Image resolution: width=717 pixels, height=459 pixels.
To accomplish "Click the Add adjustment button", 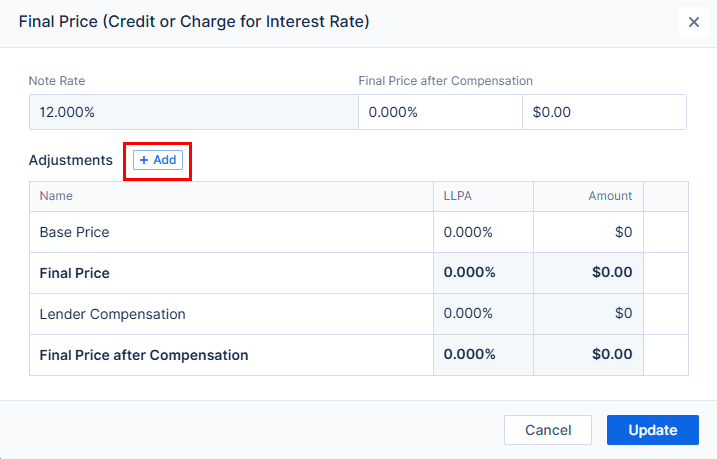I will [158, 160].
